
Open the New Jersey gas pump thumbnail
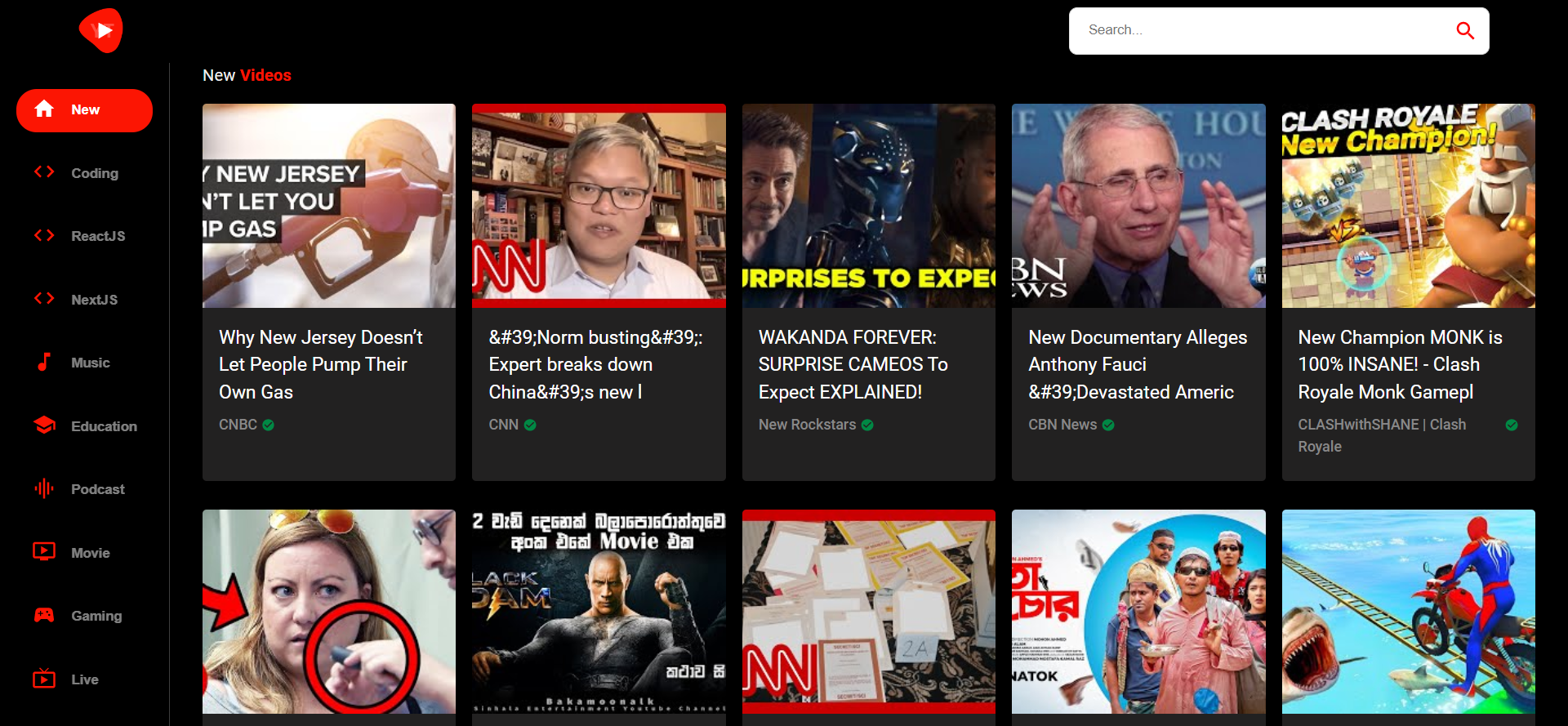tap(329, 206)
